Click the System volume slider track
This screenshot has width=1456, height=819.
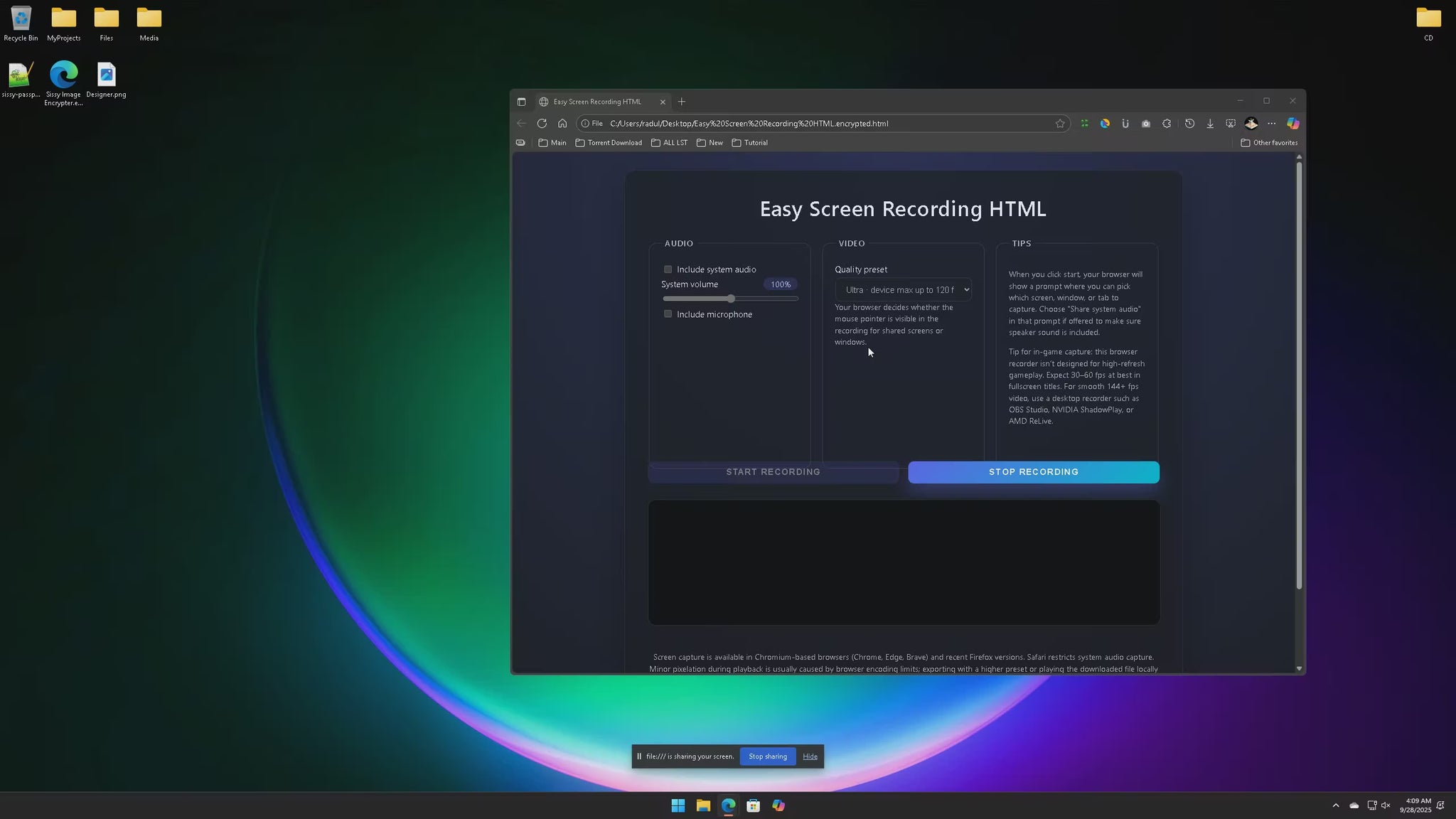pyautogui.click(x=765, y=299)
